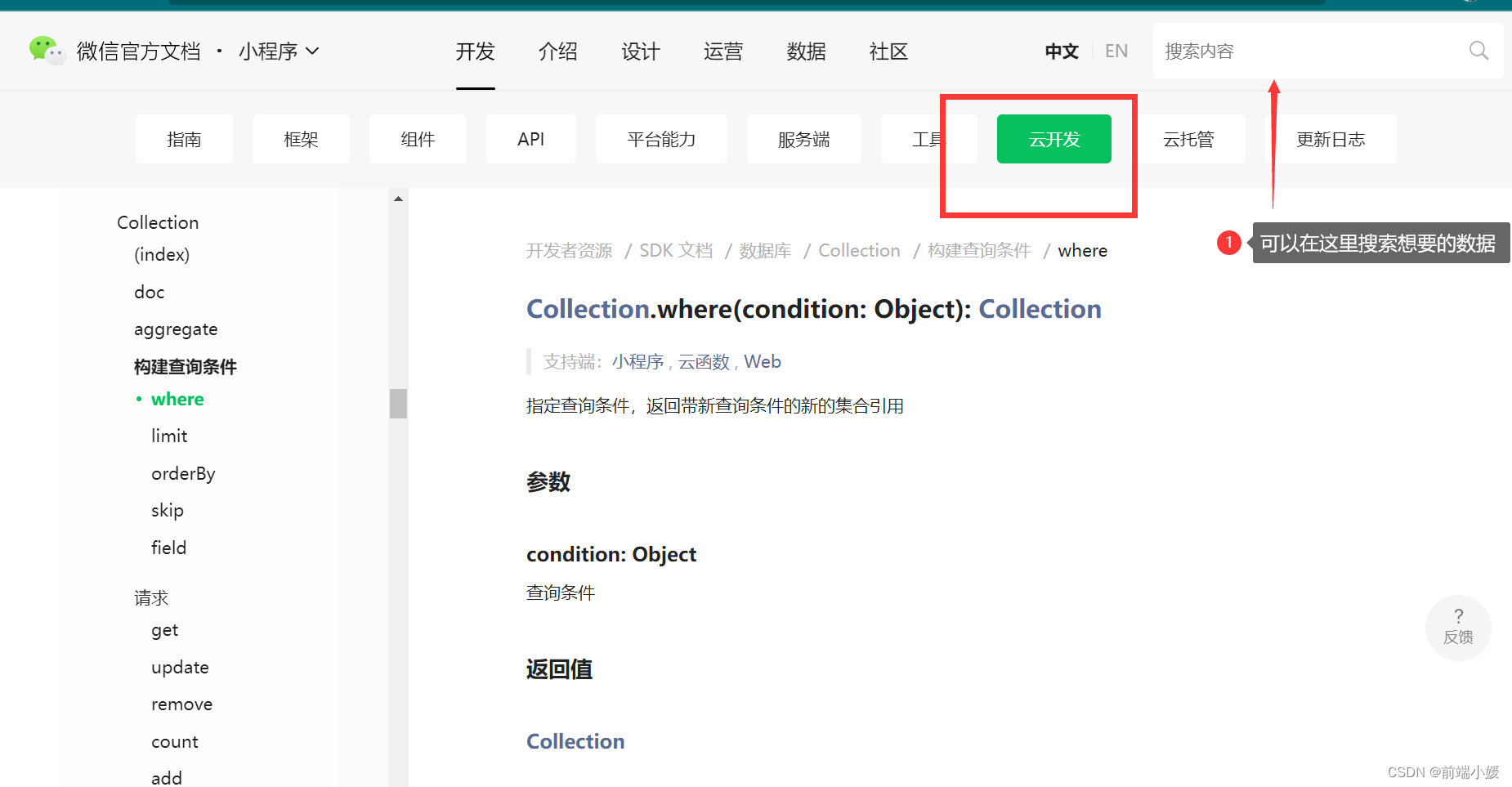Viewport: 1512px width, 787px height.
Task: Open the 反馈 feedback button
Action: pos(1458,628)
